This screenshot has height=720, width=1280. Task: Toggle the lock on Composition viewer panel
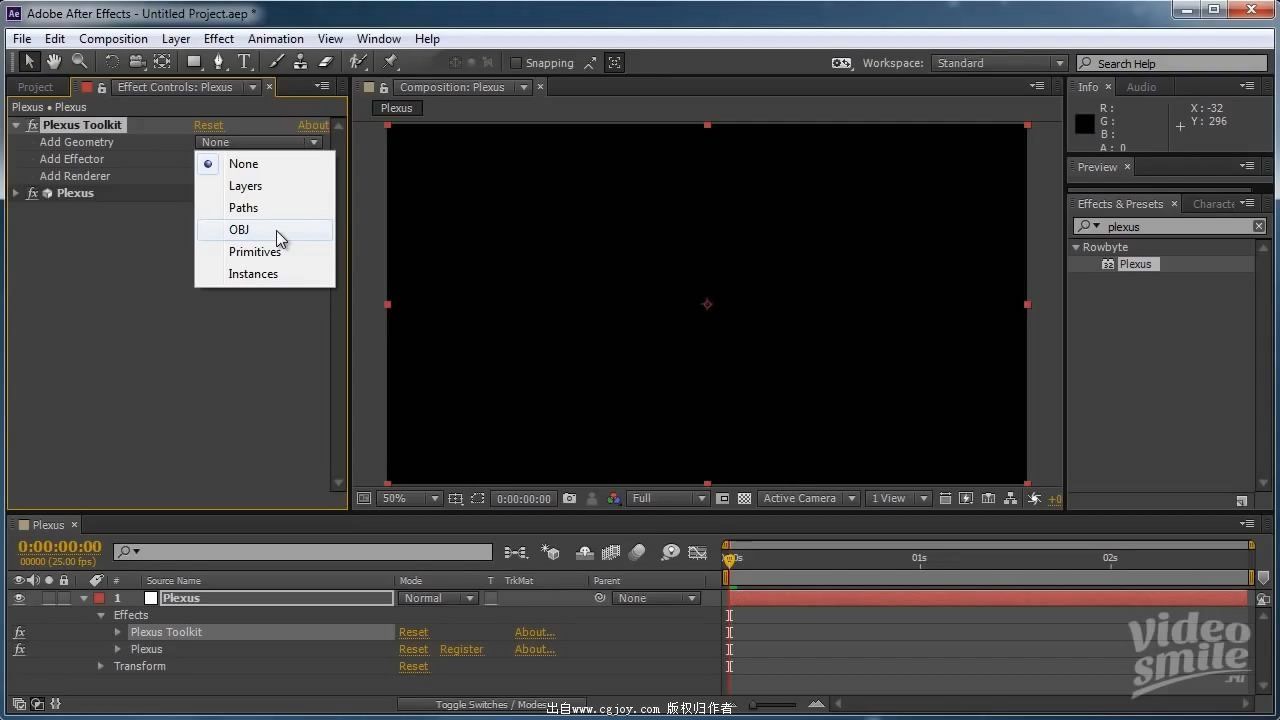coord(383,87)
